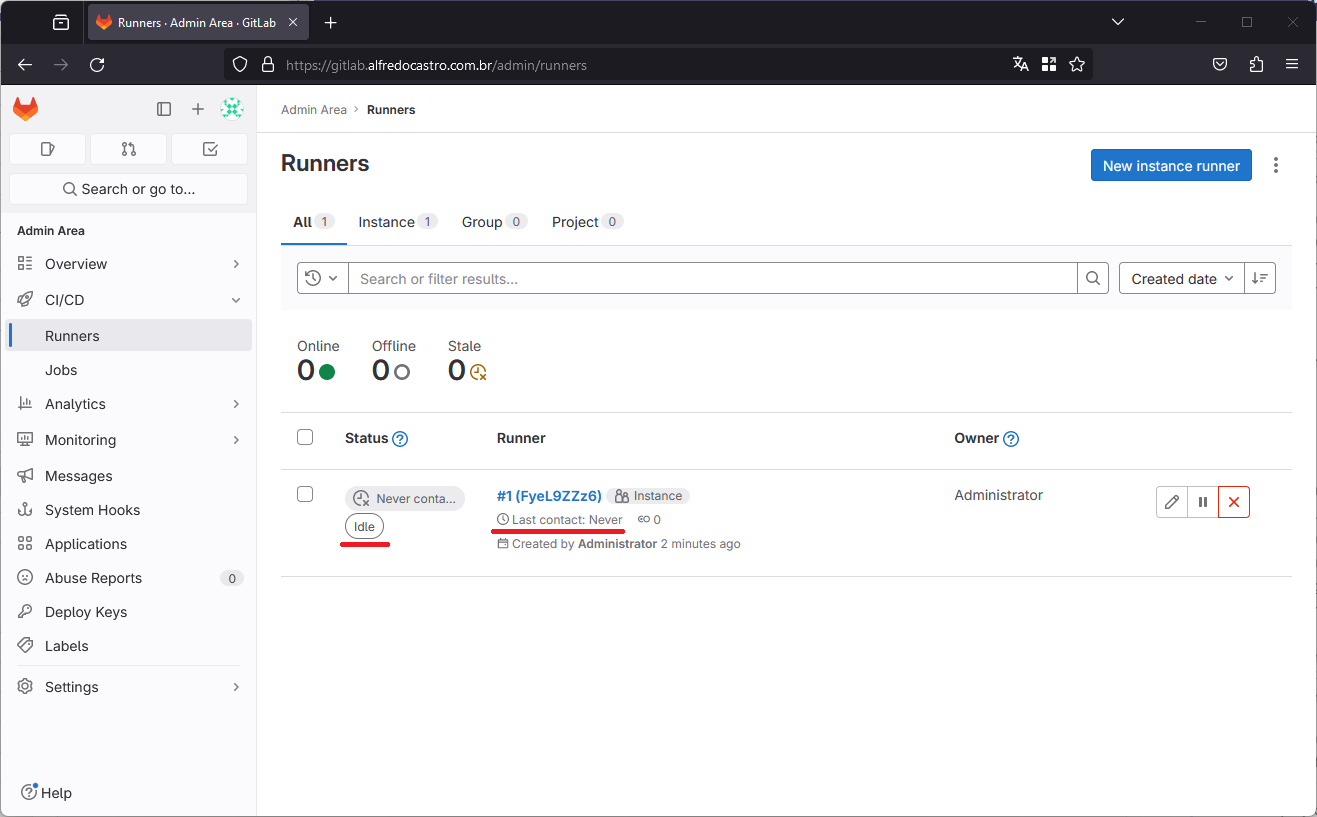Click the Instance runner type badge

(648, 496)
